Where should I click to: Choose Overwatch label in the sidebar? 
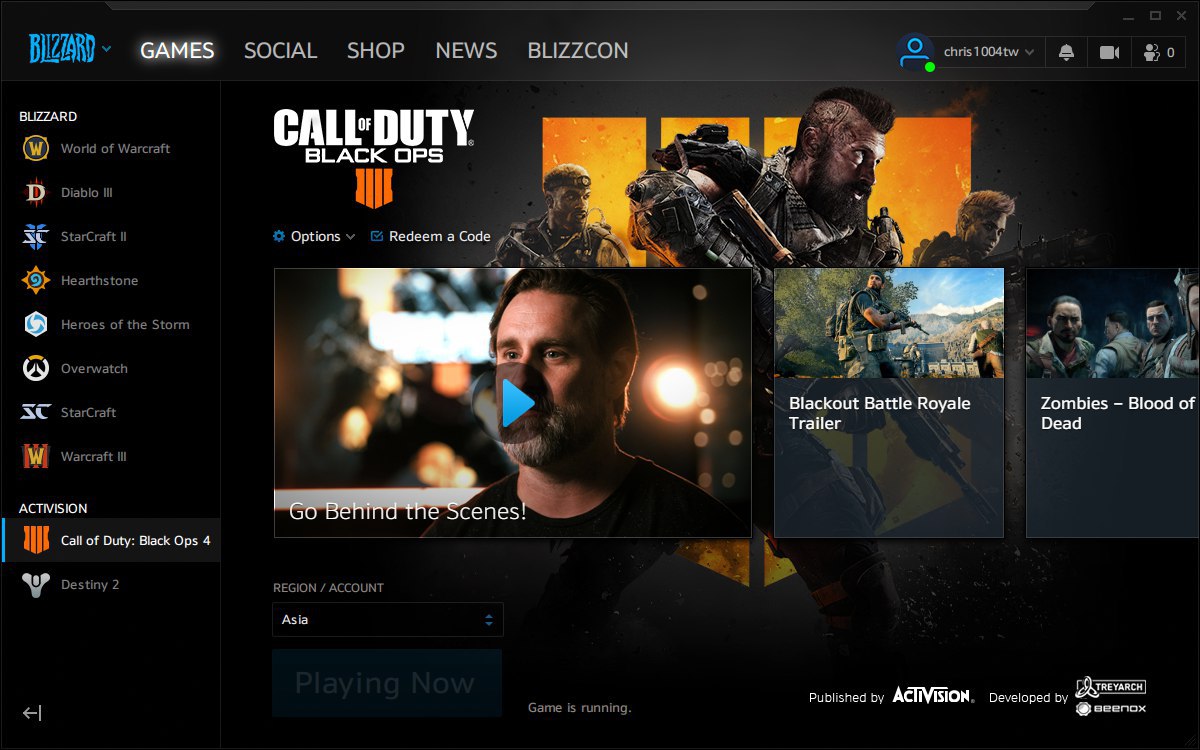(94, 368)
